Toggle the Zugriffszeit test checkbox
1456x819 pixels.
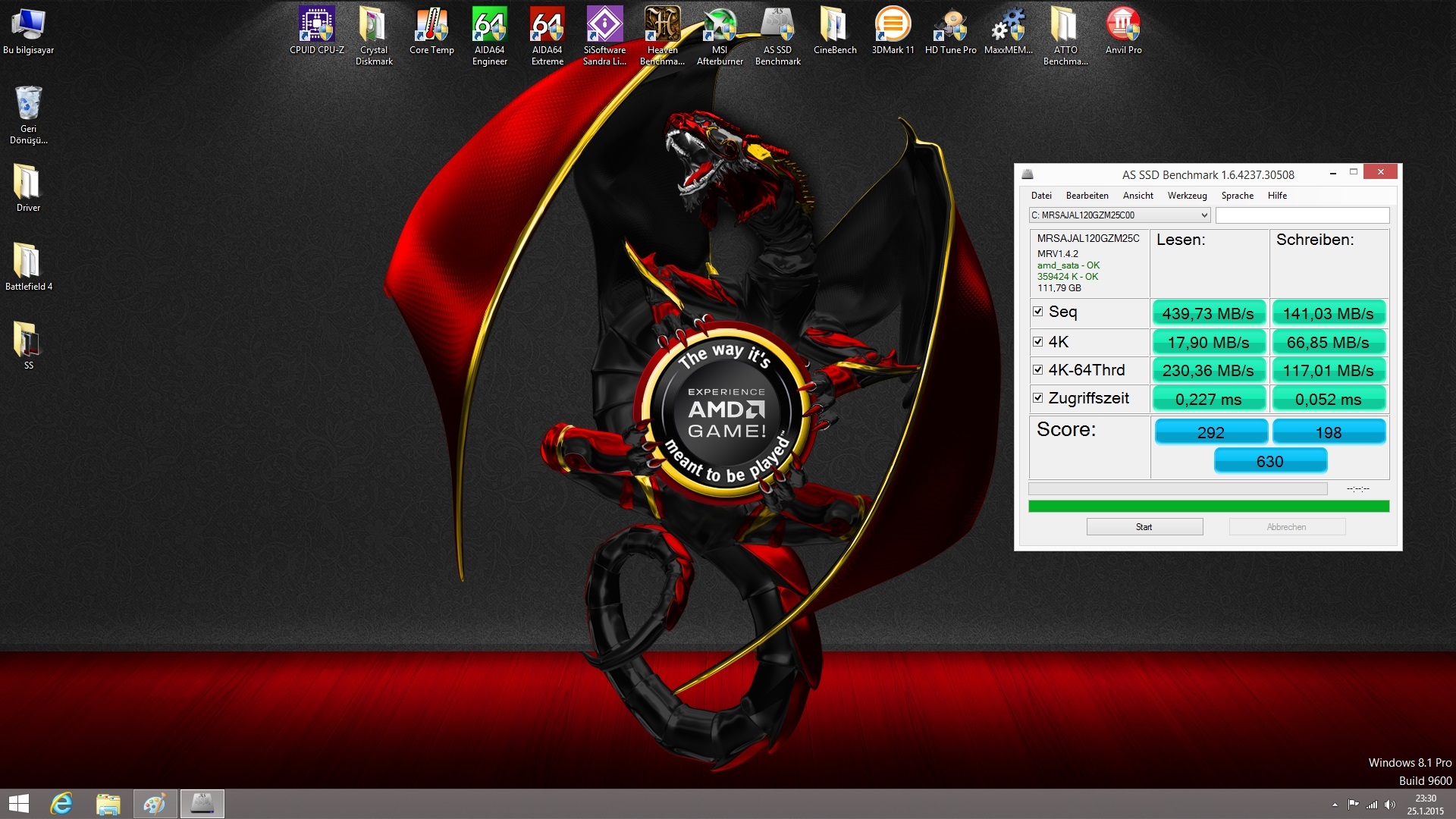pyautogui.click(x=1037, y=398)
